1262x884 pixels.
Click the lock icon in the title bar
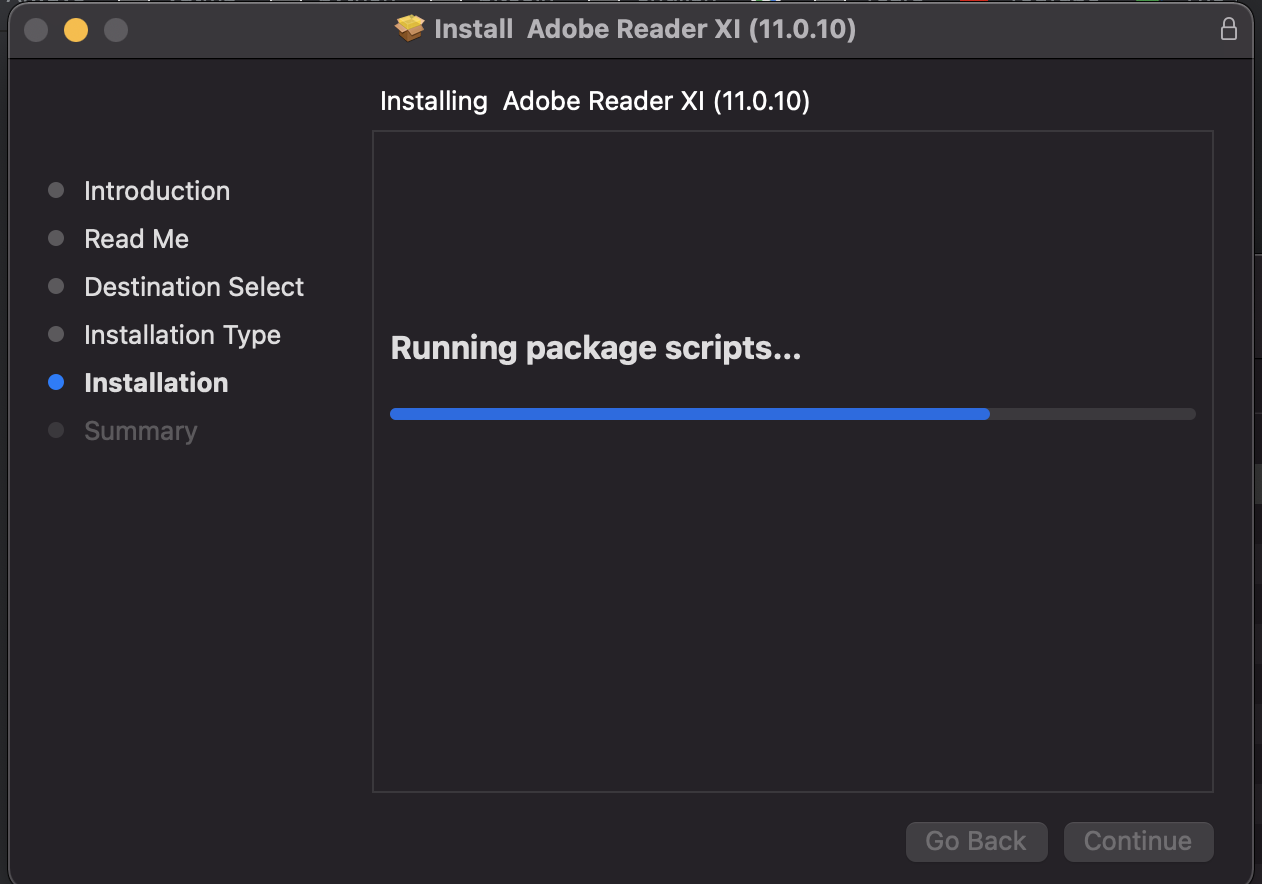1229,30
